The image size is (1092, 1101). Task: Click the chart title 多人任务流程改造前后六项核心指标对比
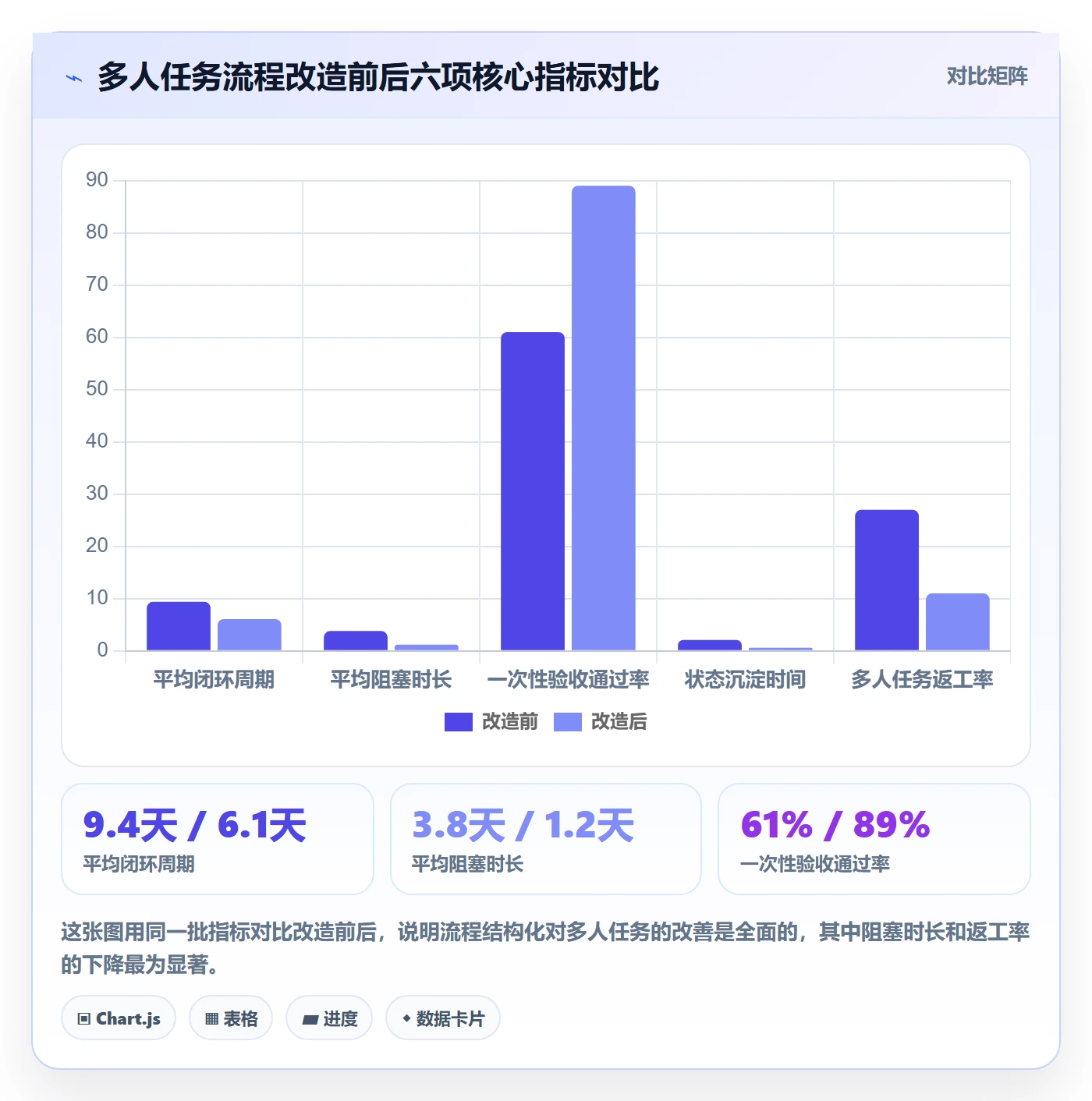tap(378, 77)
